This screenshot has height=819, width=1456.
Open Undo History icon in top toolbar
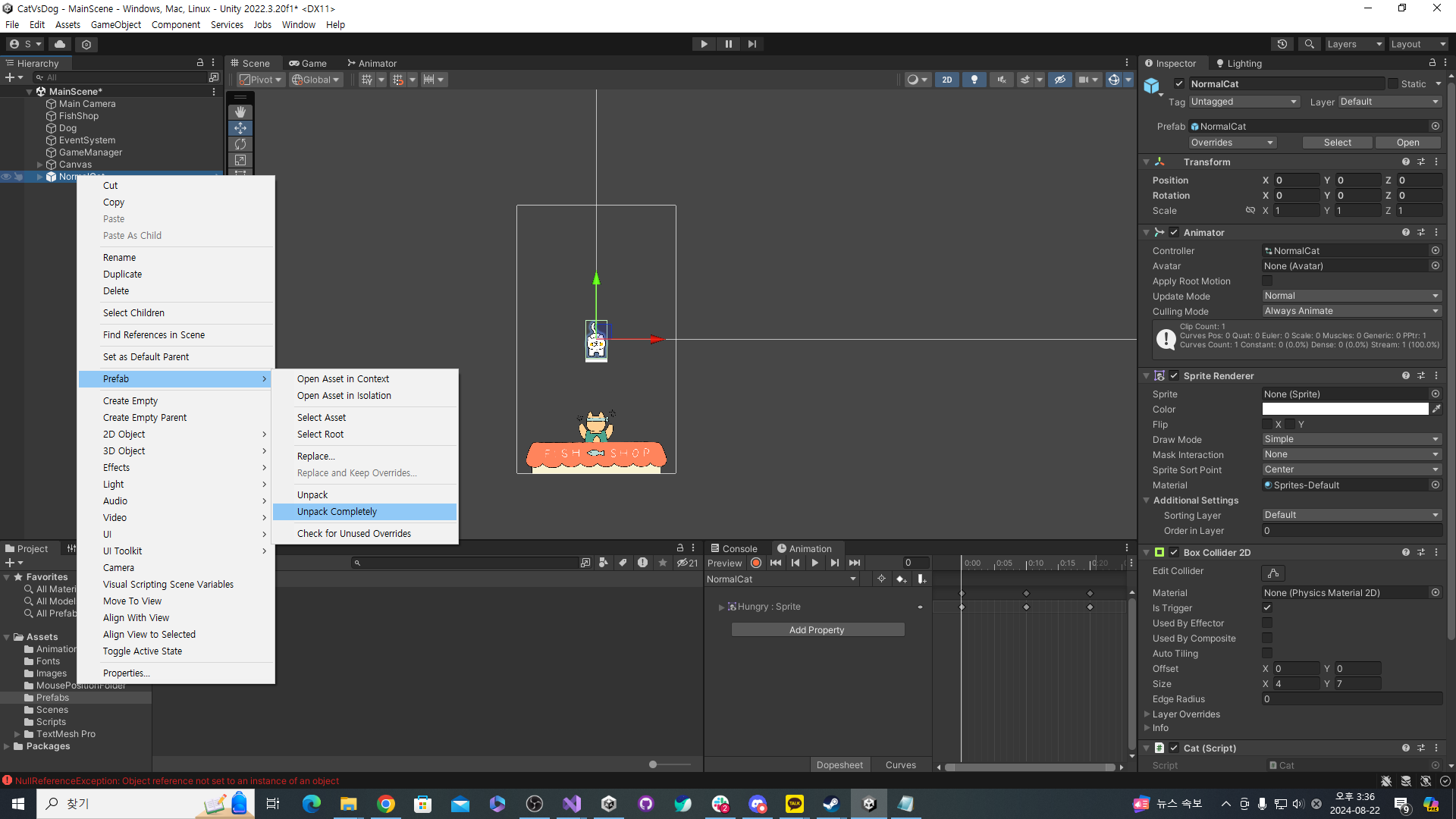(x=1282, y=44)
